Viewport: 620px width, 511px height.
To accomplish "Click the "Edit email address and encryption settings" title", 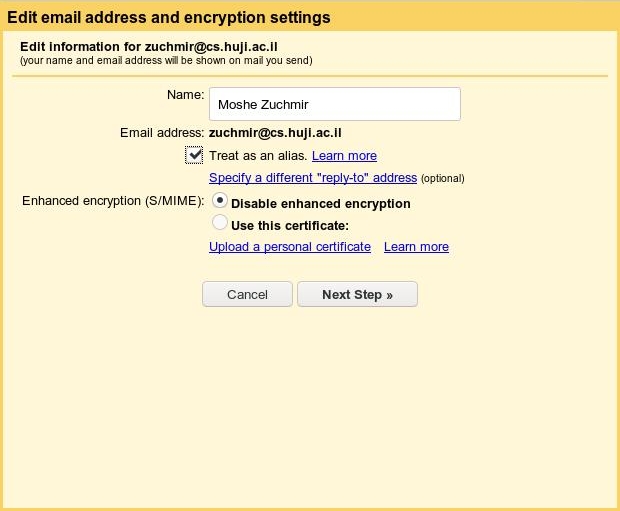I will point(169,18).
